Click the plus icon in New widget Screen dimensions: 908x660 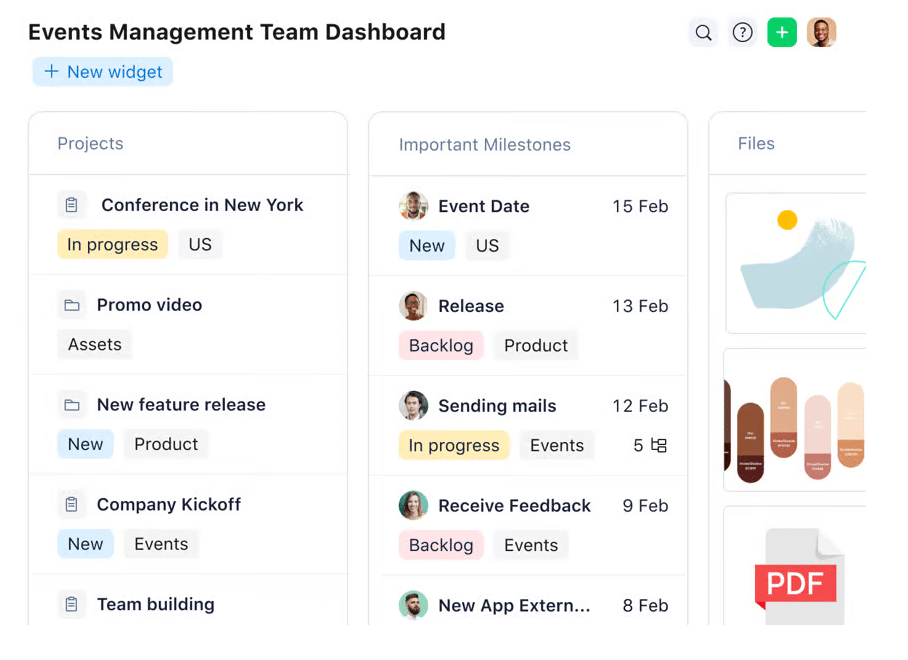click(x=52, y=71)
